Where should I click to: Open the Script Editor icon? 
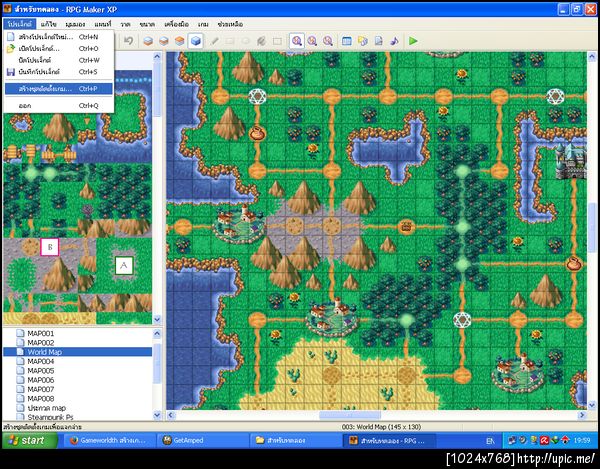(378, 41)
